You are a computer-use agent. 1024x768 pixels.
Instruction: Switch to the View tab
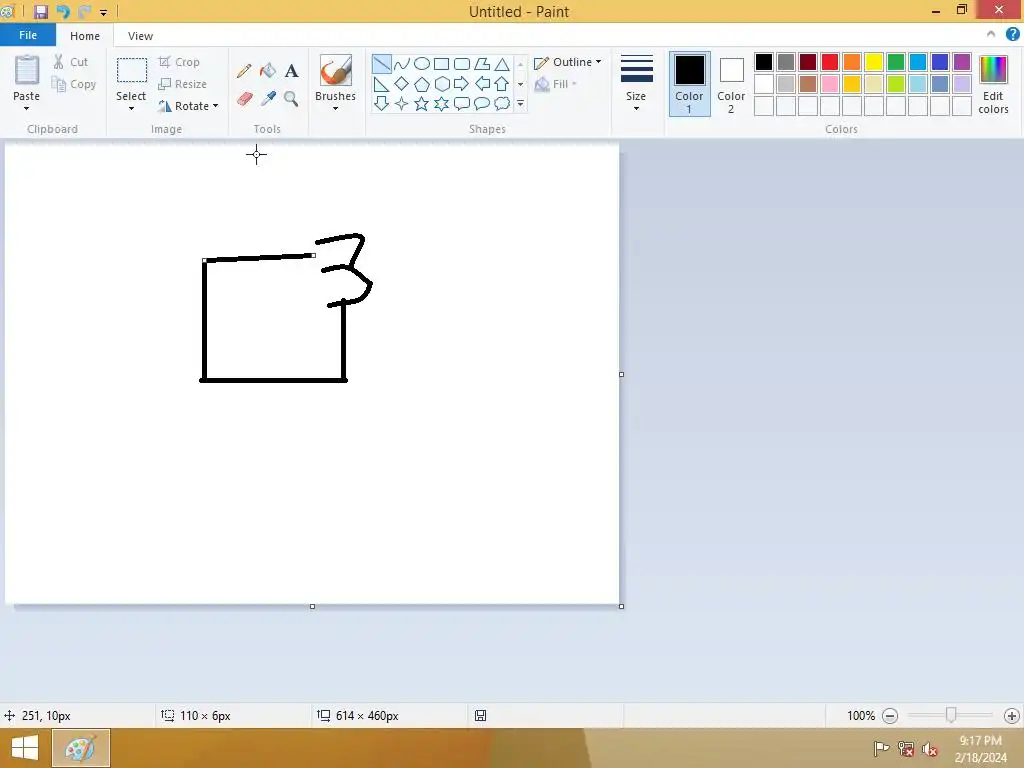(140, 36)
